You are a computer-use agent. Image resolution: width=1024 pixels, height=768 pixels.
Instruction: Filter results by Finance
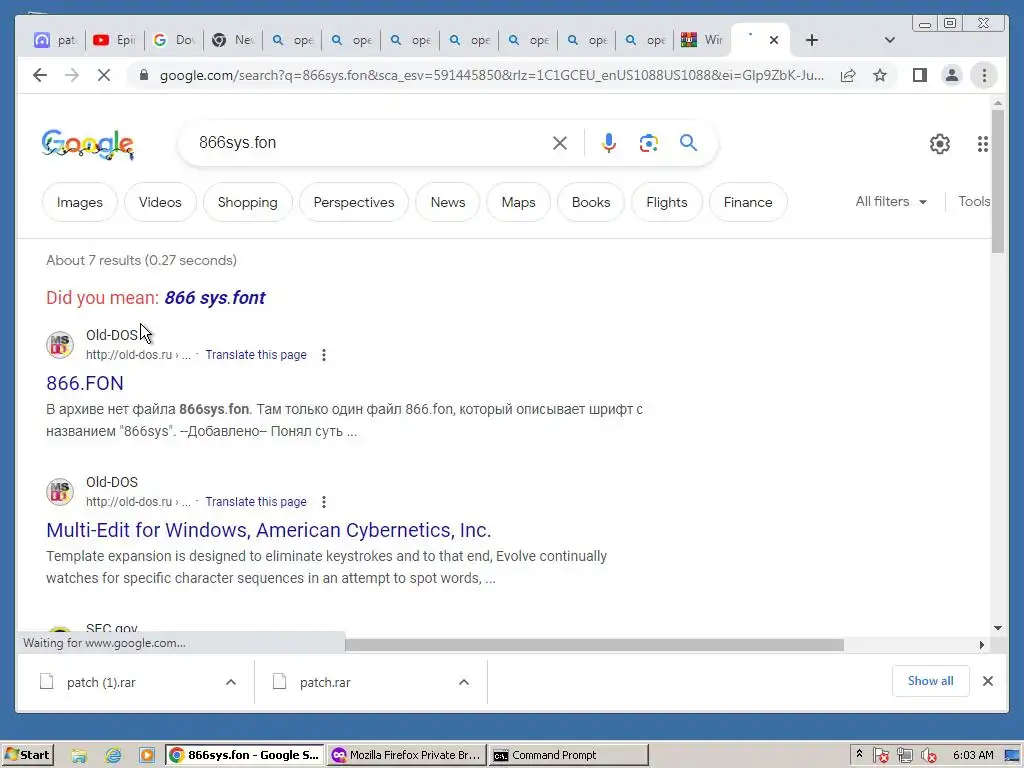(748, 202)
